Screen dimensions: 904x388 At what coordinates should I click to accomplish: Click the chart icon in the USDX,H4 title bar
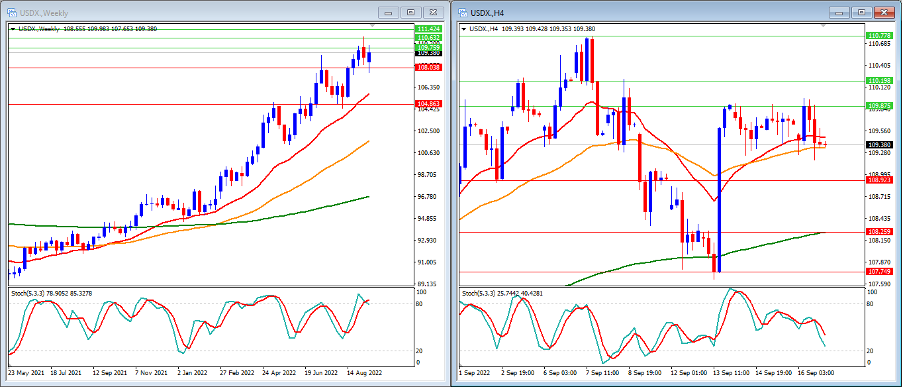pyautogui.click(x=463, y=12)
